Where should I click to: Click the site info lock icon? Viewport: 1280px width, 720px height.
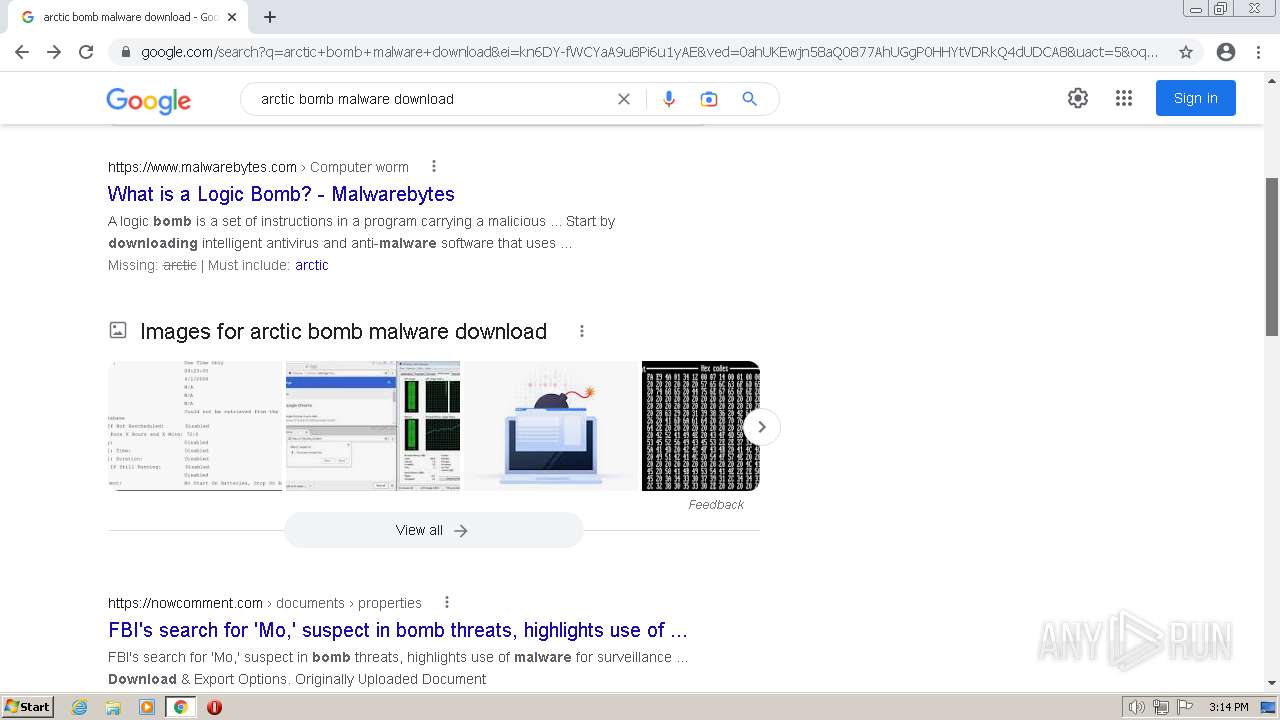coord(125,52)
